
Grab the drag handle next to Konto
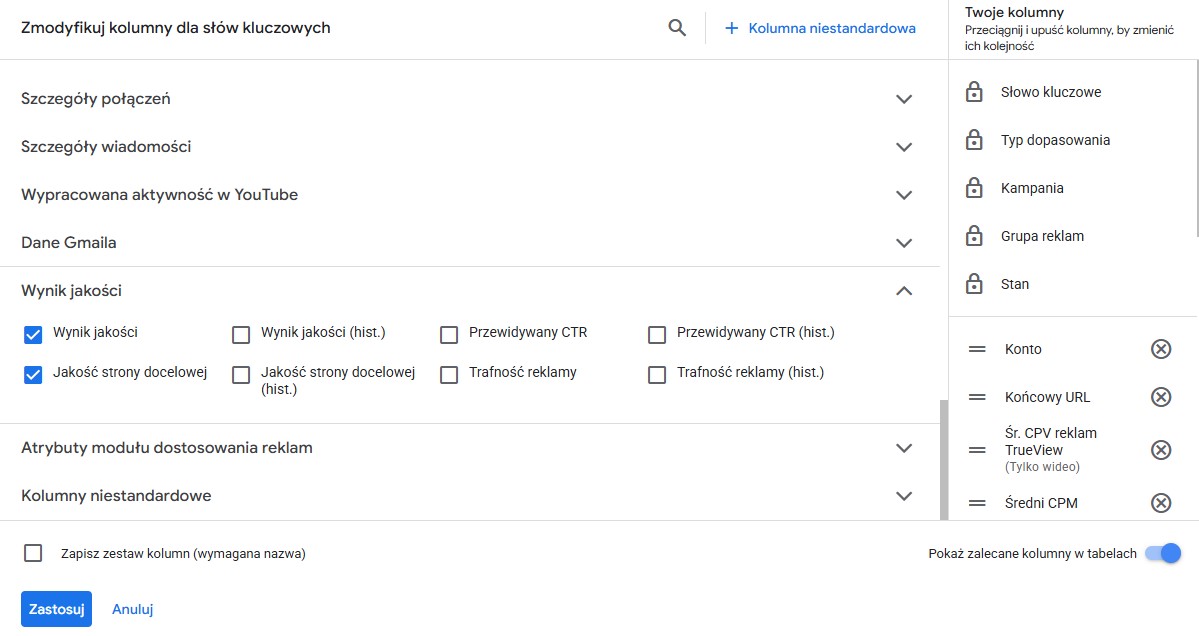[977, 349]
